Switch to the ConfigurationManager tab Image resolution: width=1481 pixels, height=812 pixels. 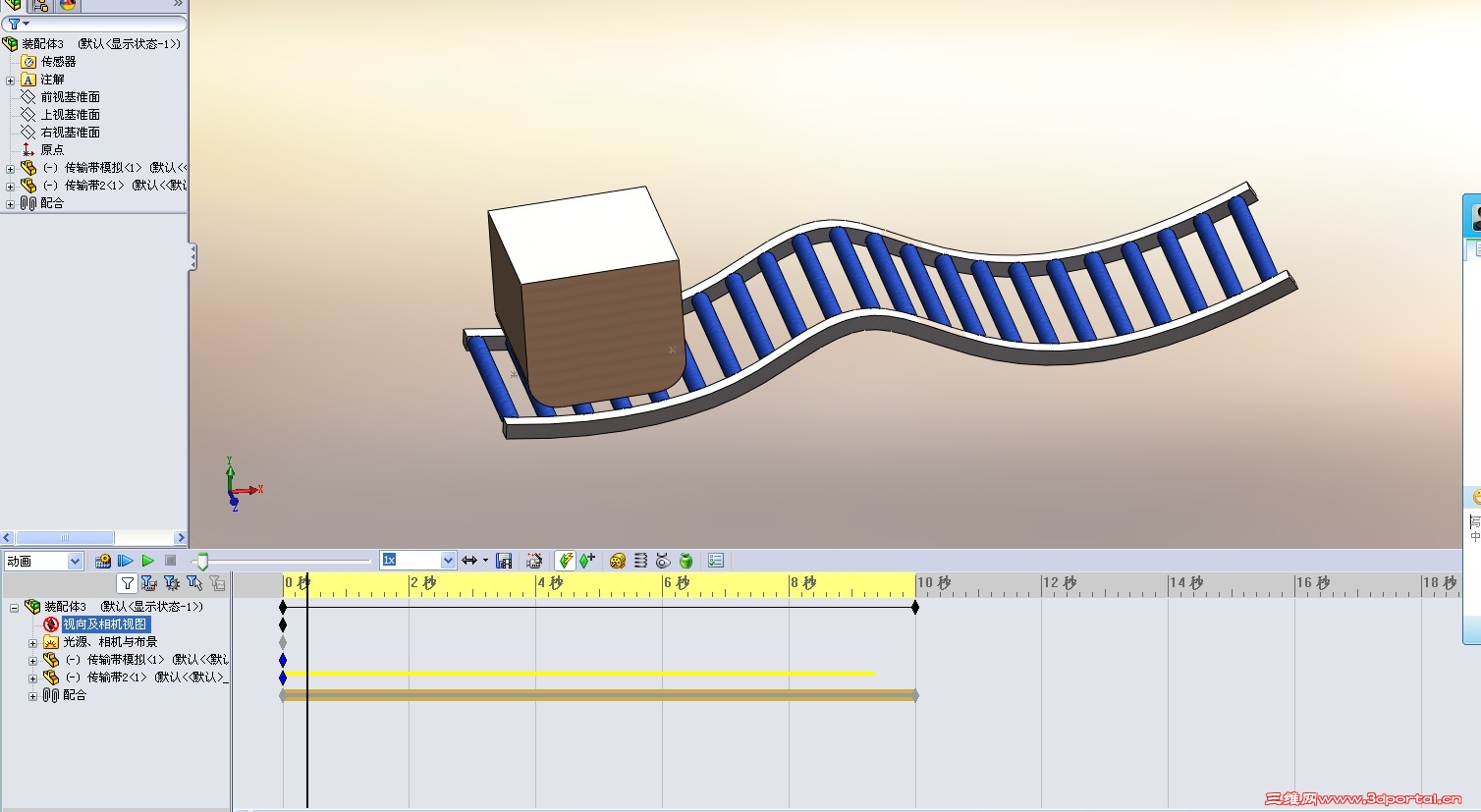pyautogui.click(x=40, y=5)
